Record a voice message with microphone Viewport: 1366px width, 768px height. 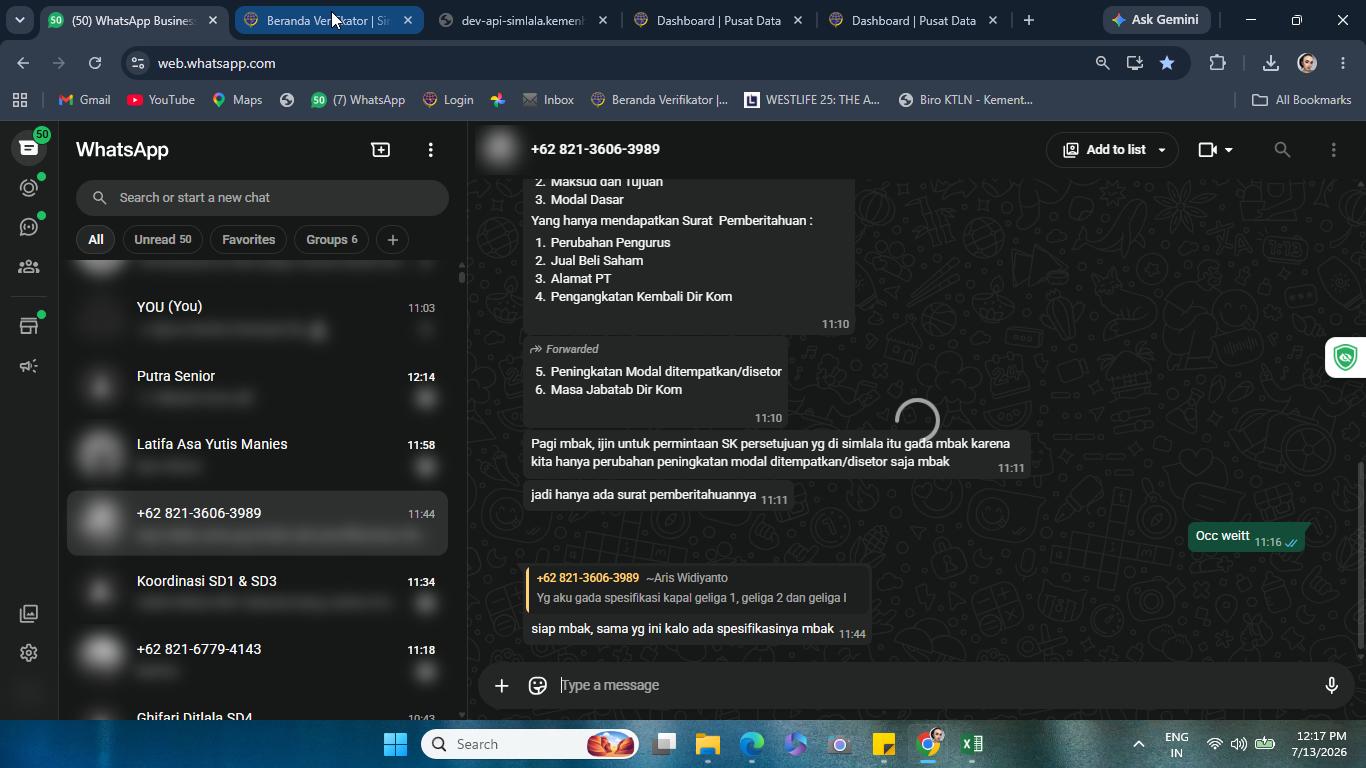tap(1331, 685)
